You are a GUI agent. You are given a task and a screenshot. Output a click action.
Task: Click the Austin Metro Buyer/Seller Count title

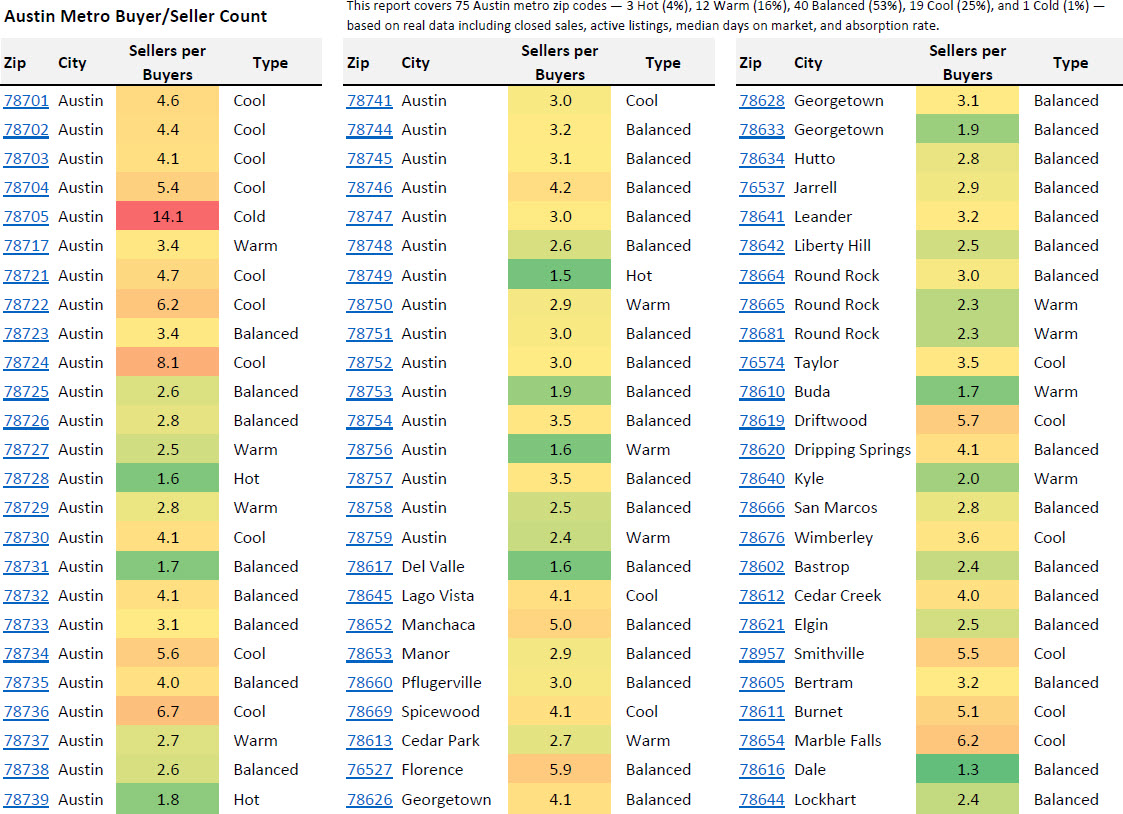(x=136, y=16)
